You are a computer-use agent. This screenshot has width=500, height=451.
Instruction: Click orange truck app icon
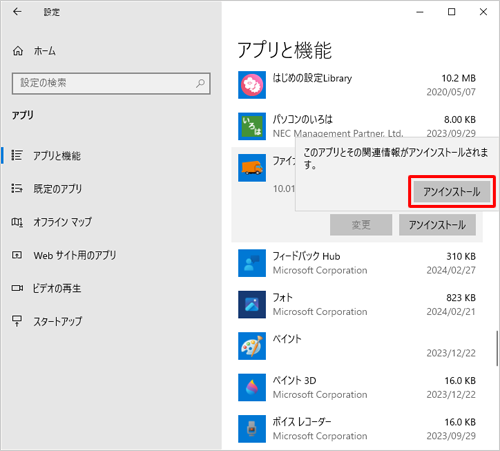click(x=252, y=168)
